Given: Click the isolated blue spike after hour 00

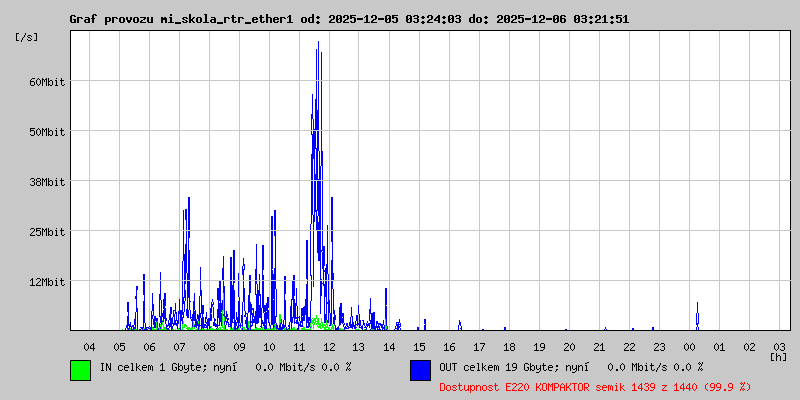Looking at the screenshot, I should (x=697, y=316).
